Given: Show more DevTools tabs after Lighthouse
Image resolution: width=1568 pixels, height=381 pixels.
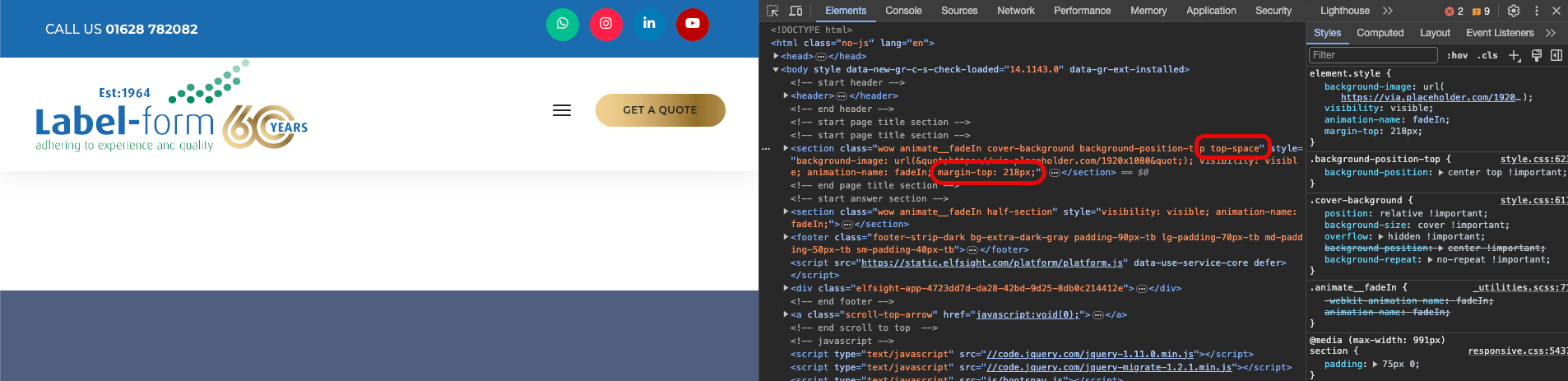Looking at the screenshot, I should [1388, 11].
